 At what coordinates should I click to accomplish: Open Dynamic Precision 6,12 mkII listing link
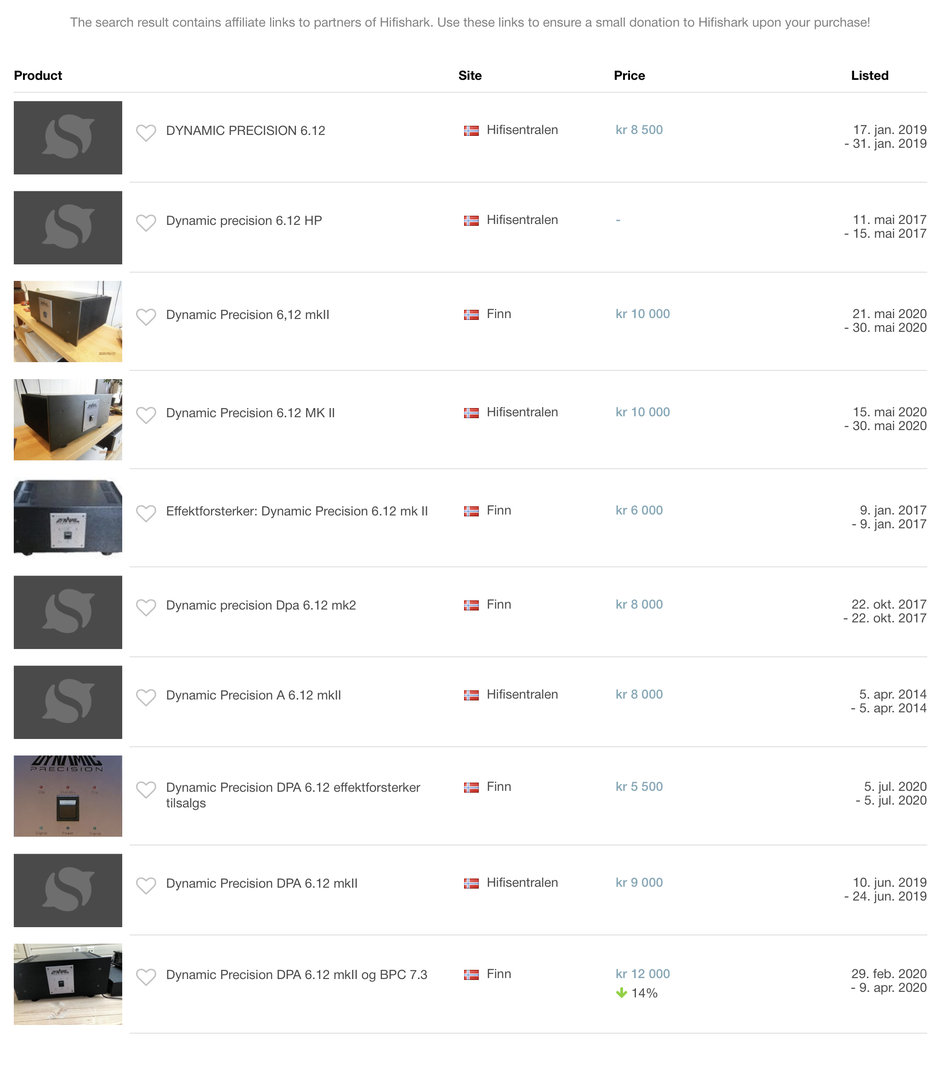tap(247, 315)
